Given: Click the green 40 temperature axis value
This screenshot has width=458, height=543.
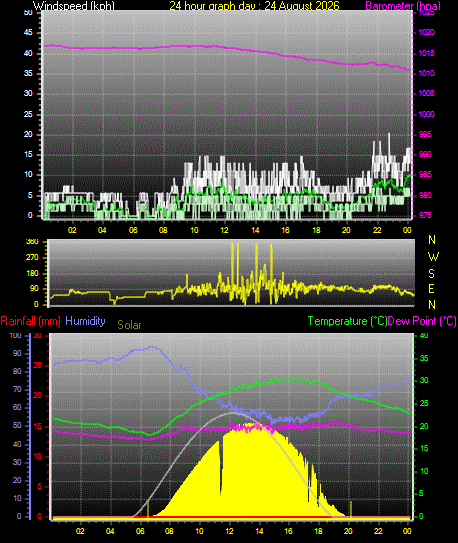Looking at the screenshot, I should point(424,335).
